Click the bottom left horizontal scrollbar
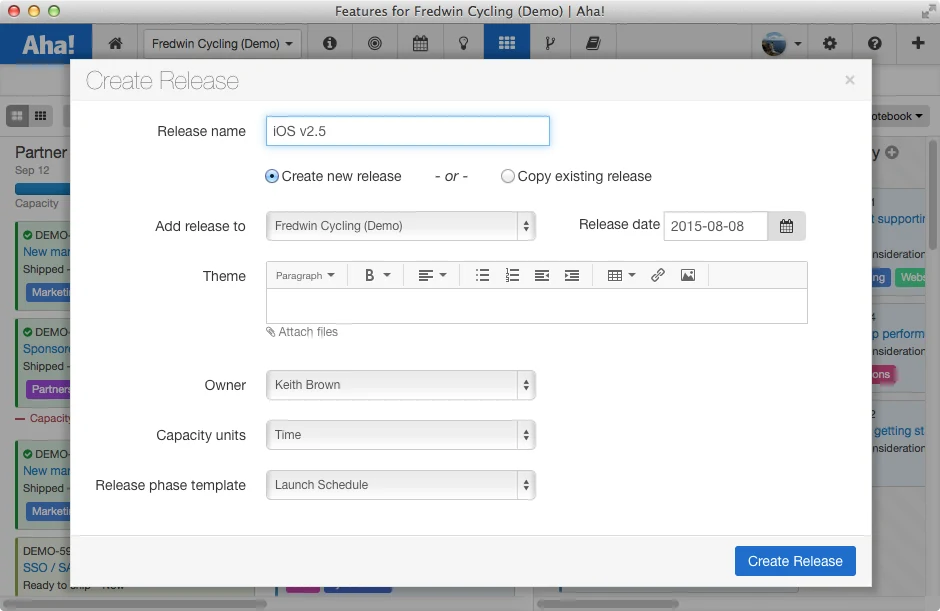The image size is (940, 611). (134, 604)
